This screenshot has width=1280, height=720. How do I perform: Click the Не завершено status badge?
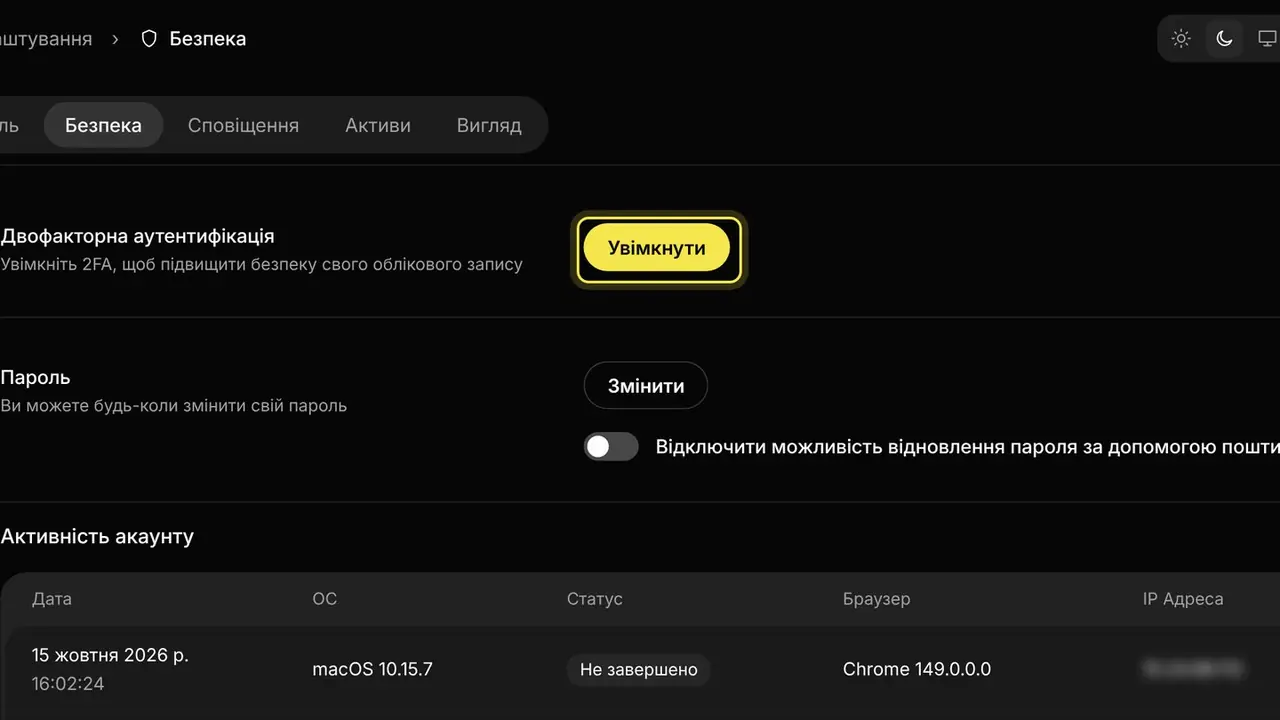[x=639, y=670]
